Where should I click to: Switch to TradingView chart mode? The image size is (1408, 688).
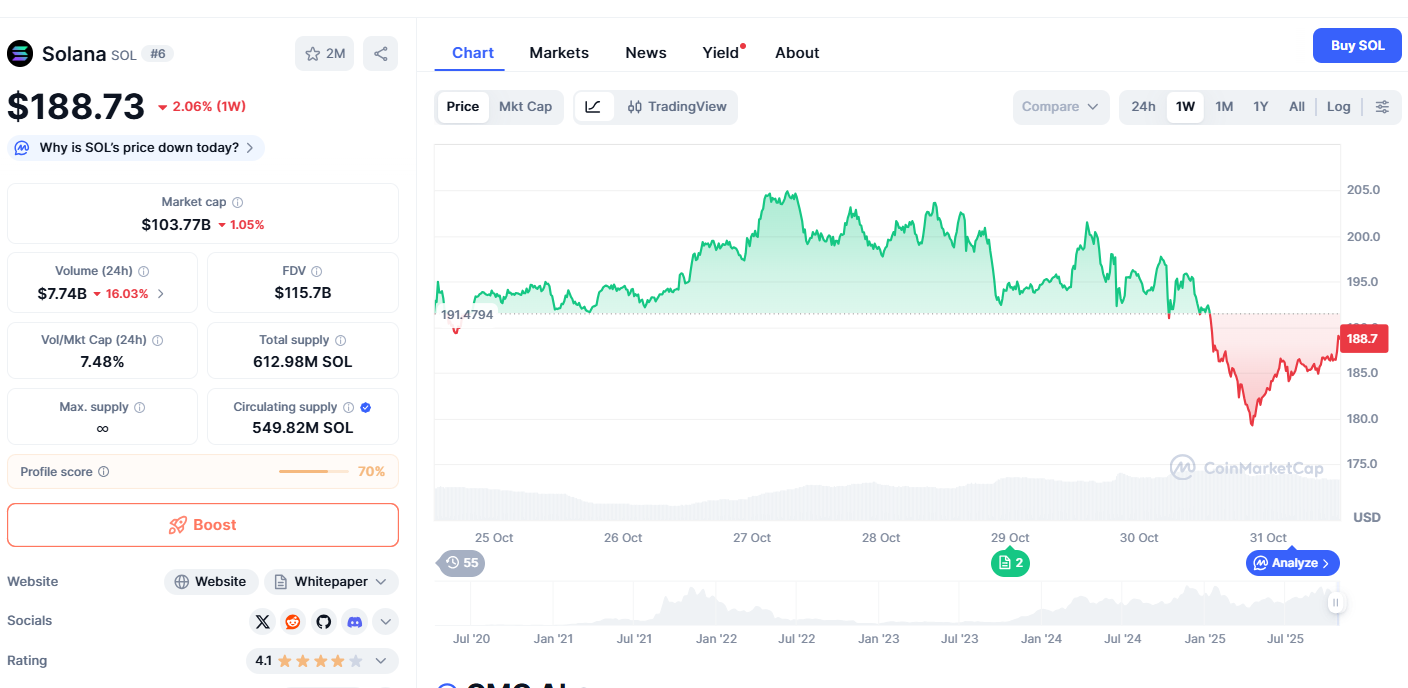pyautogui.click(x=677, y=107)
